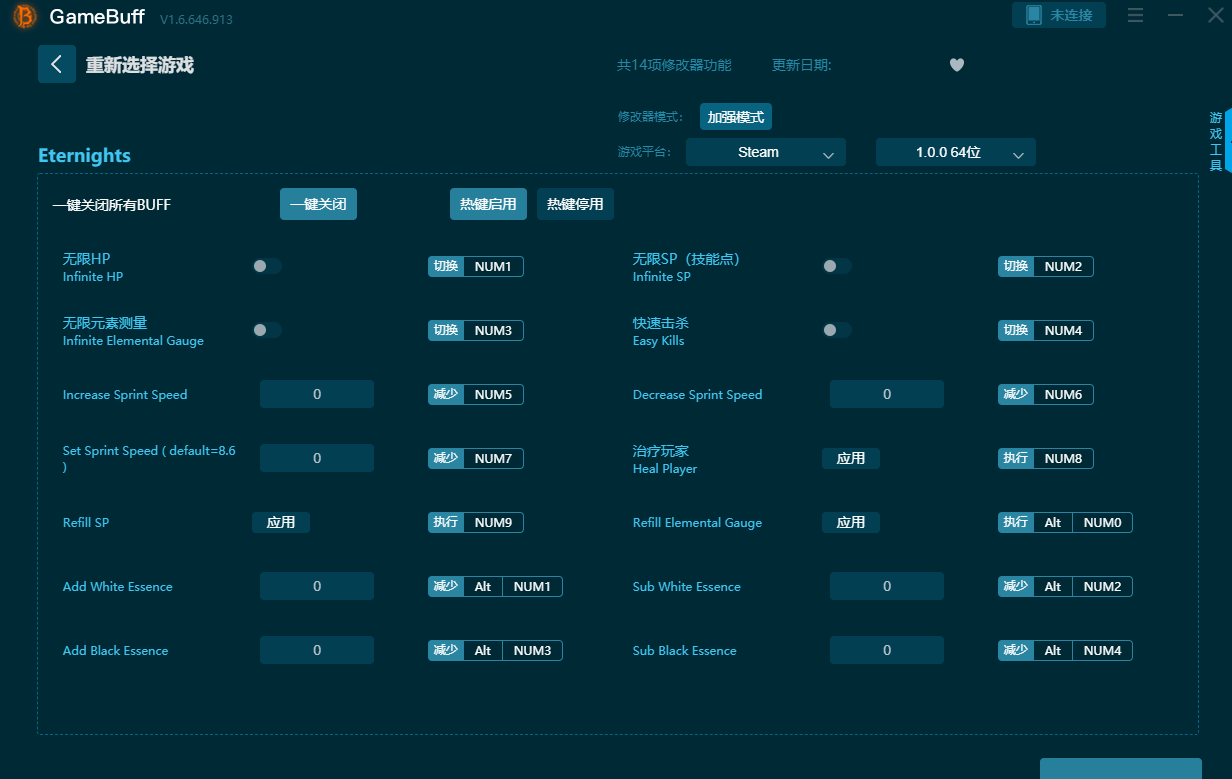The width and height of the screenshot is (1232, 779).
Task: Click the GameBuff logo icon
Action: (25, 17)
